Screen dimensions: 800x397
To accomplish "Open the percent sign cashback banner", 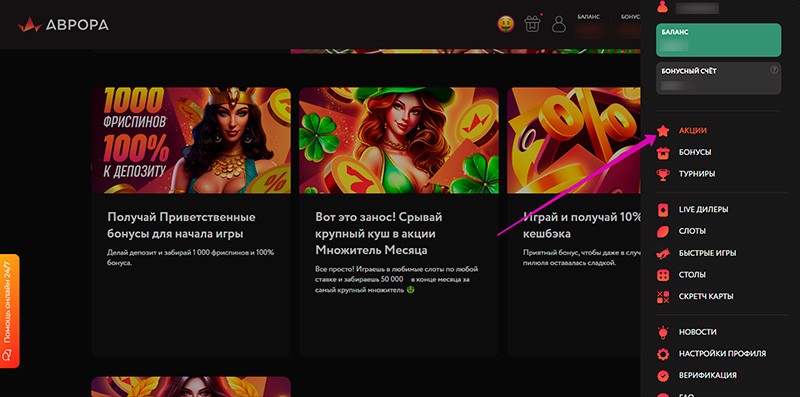I will coord(573,140).
